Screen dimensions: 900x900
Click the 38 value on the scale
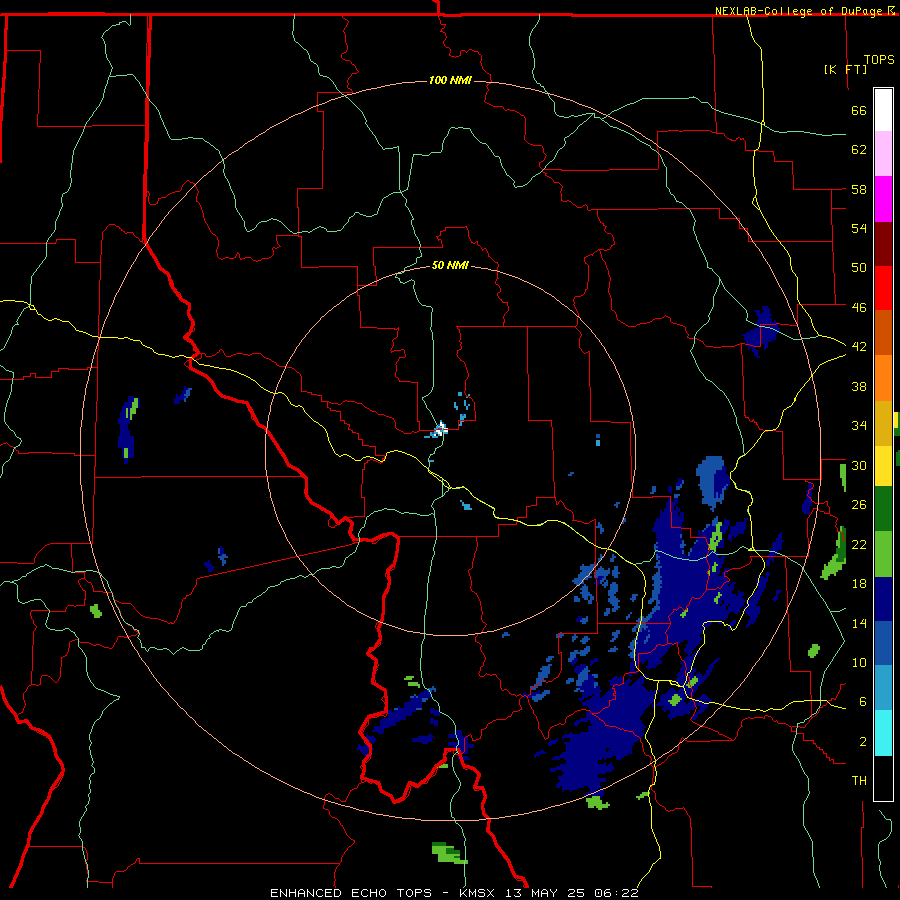(x=859, y=386)
